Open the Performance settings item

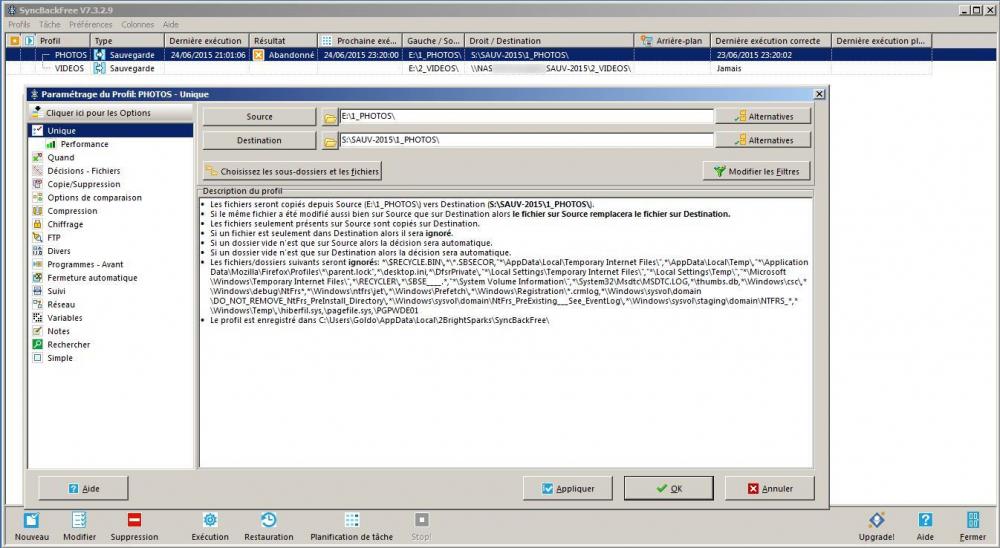click(84, 144)
